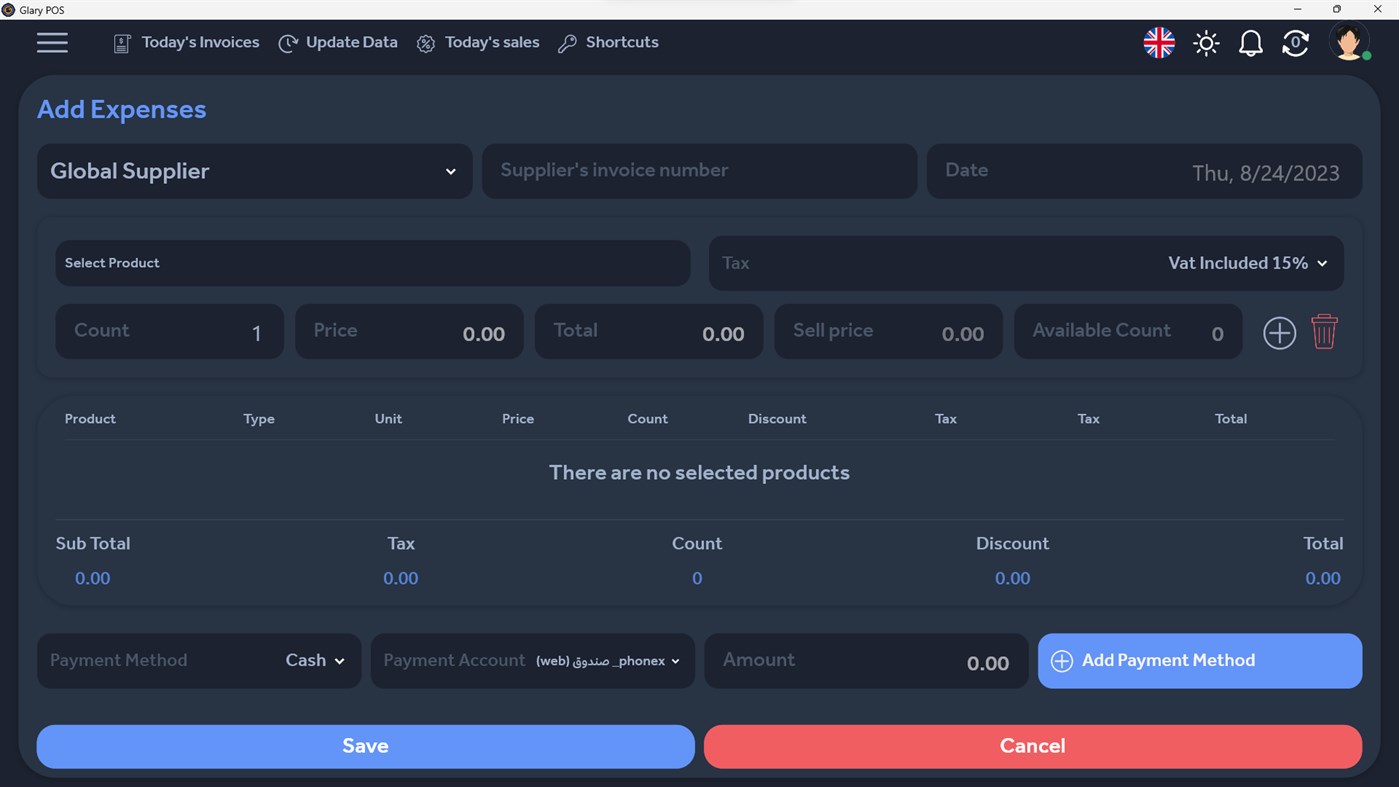Open the hamburger navigation menu

[52, 42]
